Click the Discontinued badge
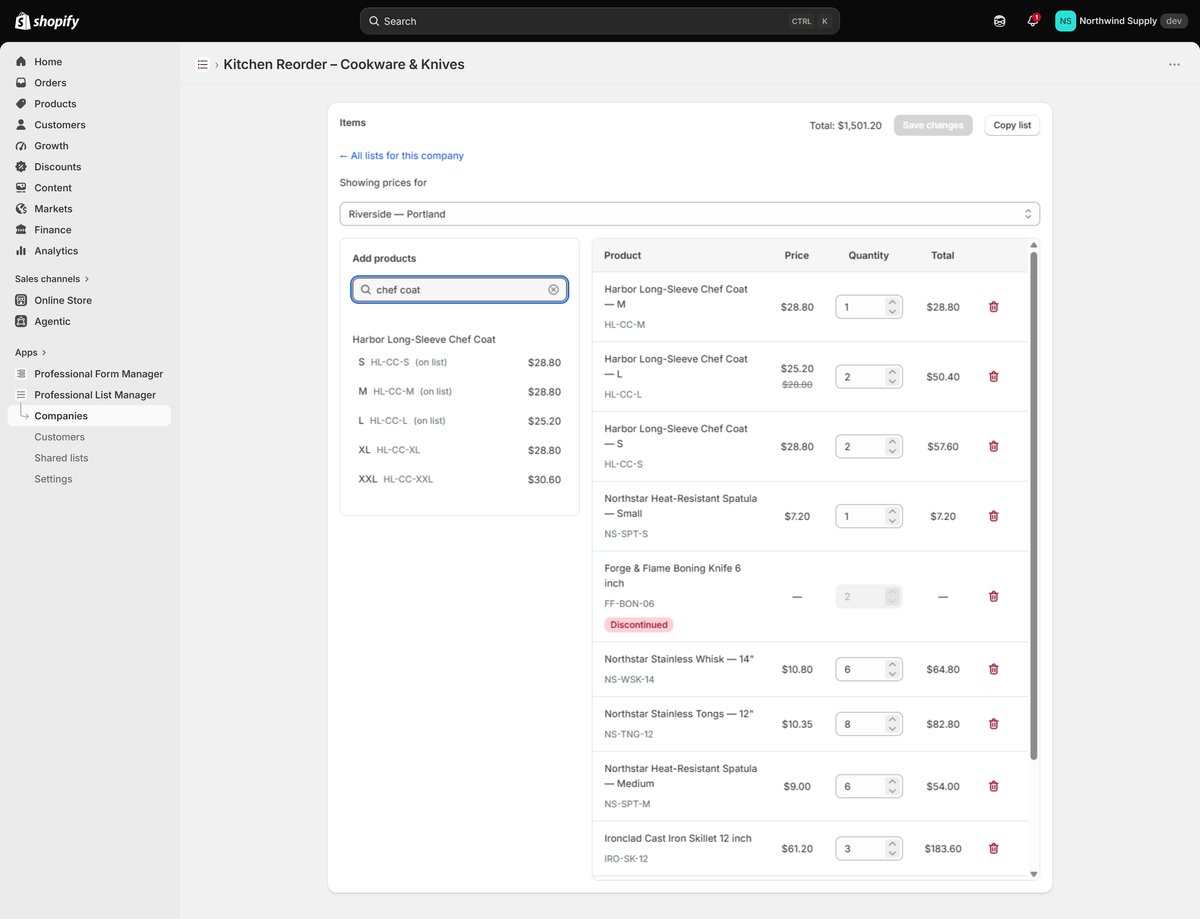The width and height of the screenshot is (1200, 919). (x=639, y=625)
